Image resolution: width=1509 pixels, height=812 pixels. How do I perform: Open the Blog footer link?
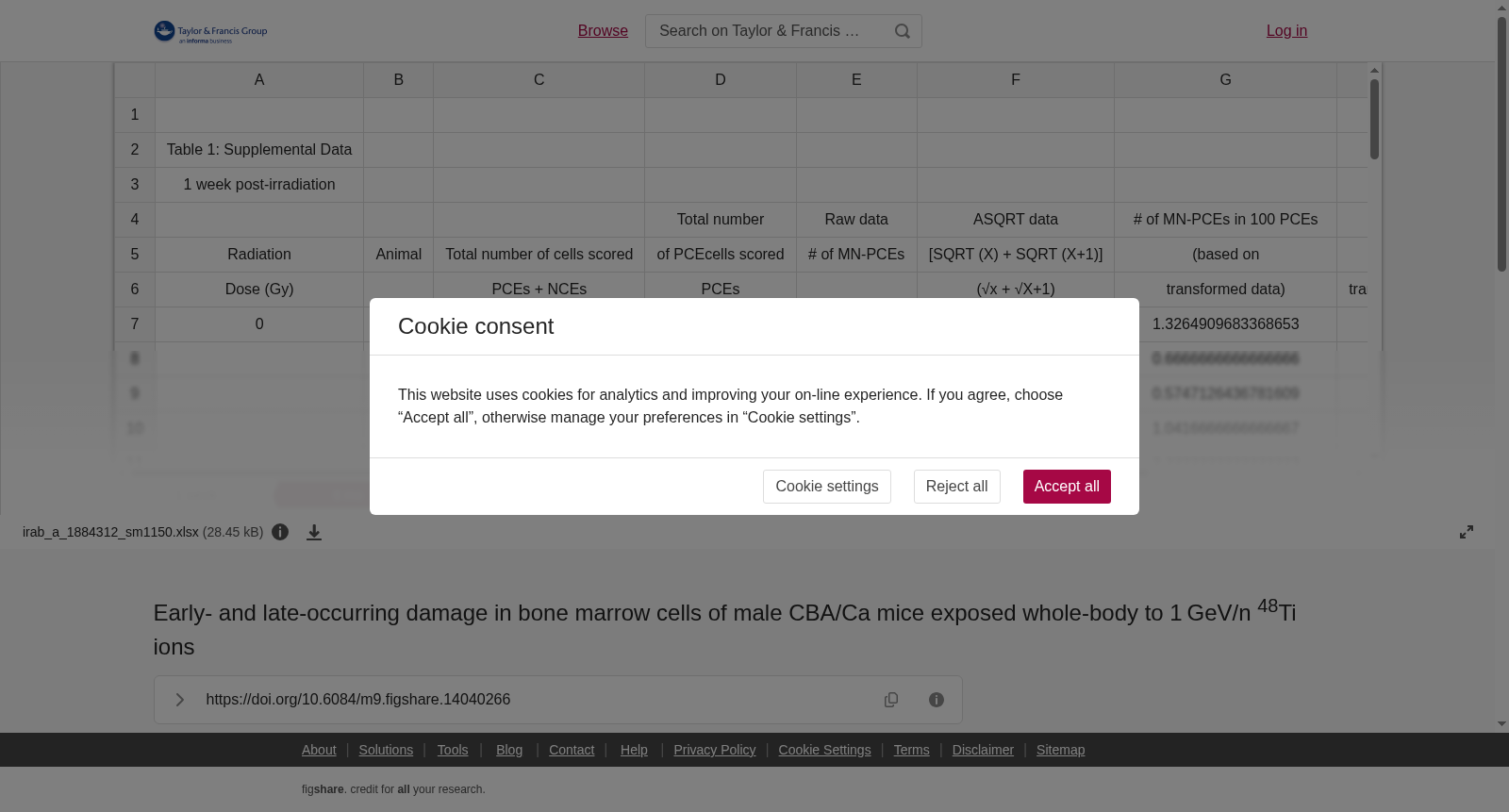click(509, 750)
